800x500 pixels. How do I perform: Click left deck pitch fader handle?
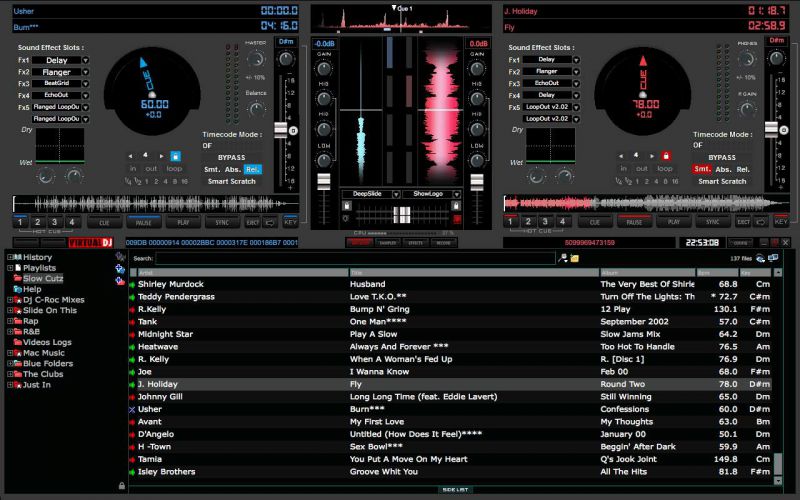pos(281,130)
